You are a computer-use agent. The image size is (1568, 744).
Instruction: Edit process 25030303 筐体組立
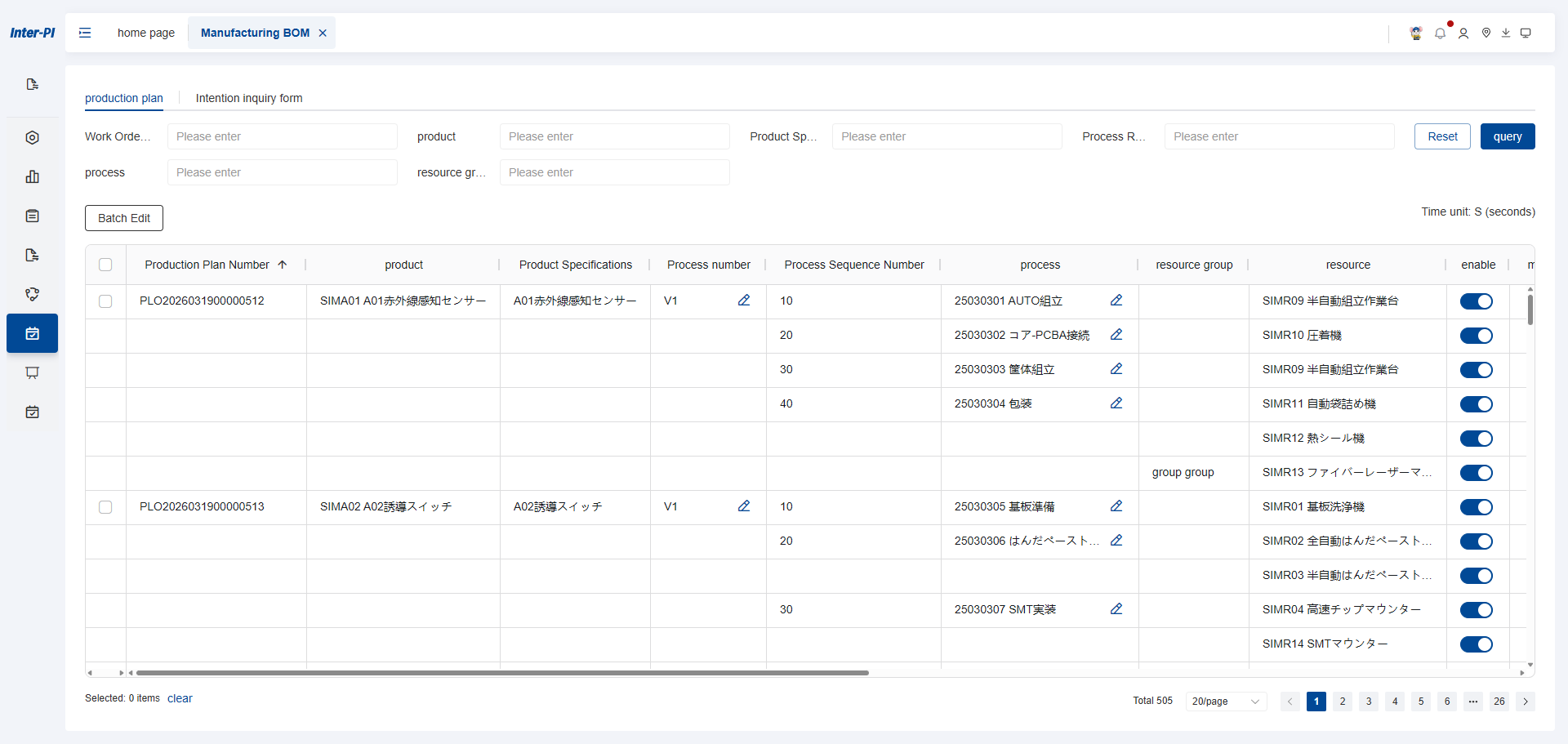1116,369
